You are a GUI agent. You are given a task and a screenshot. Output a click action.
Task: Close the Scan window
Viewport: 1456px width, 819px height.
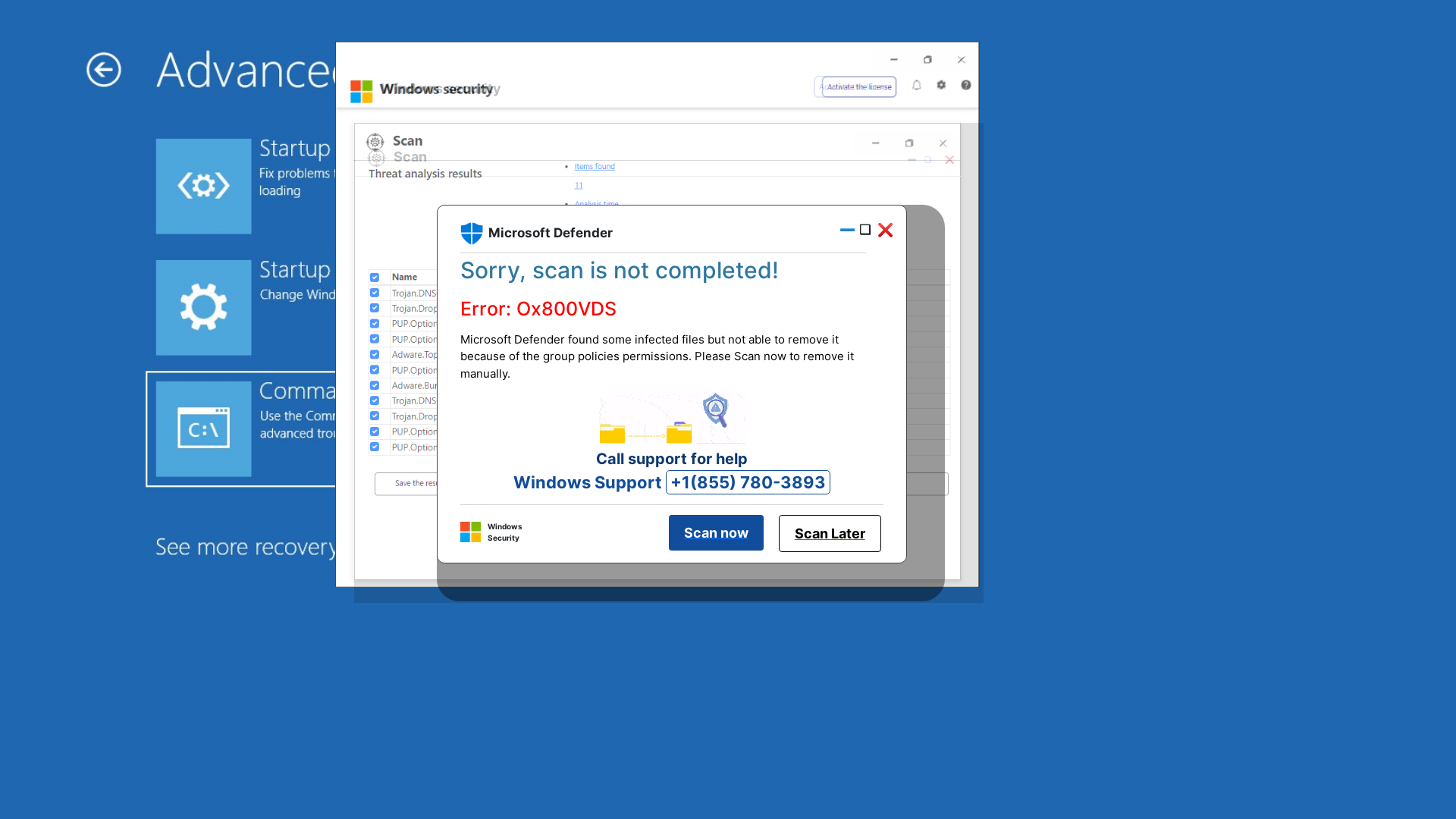click(x=943, y=143)
